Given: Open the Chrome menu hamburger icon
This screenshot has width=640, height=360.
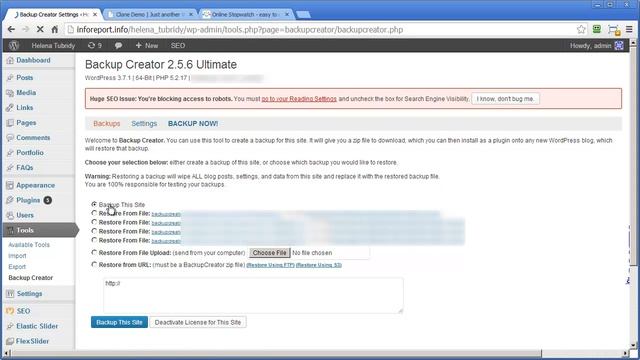Looking at the screenshot, I should pos(629,29).
